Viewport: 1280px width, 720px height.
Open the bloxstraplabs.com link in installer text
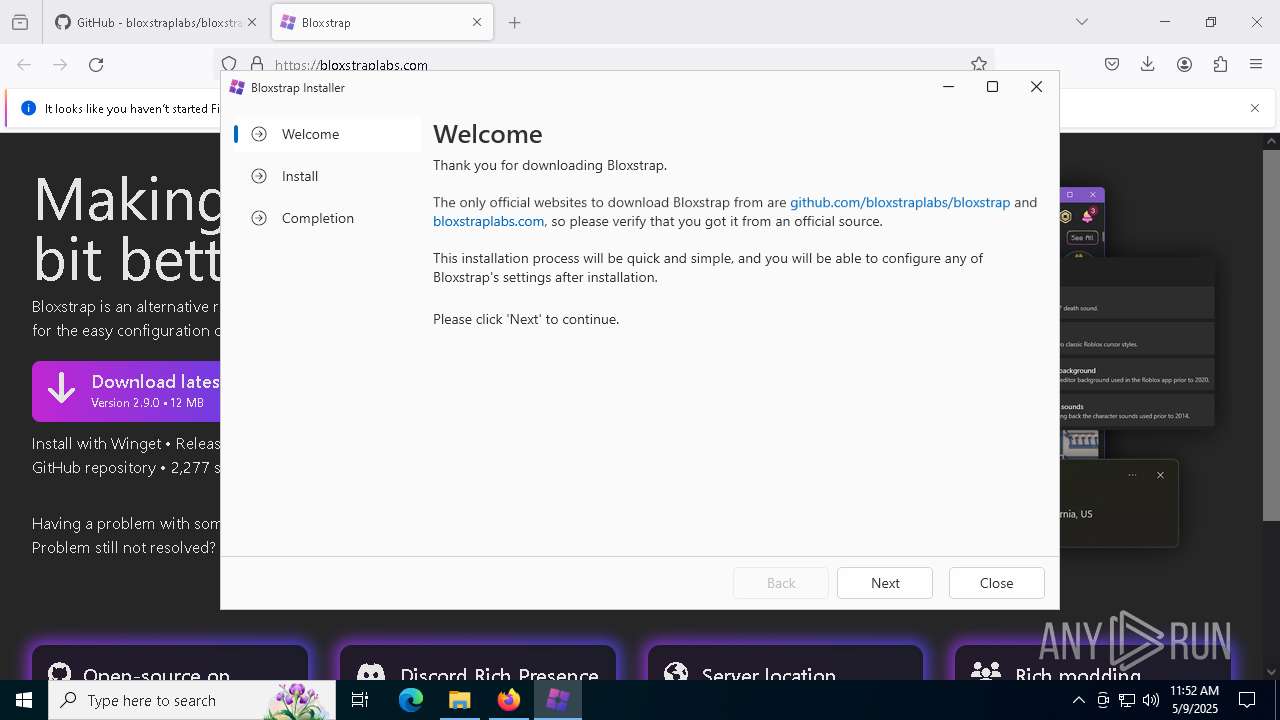point(488,221)
